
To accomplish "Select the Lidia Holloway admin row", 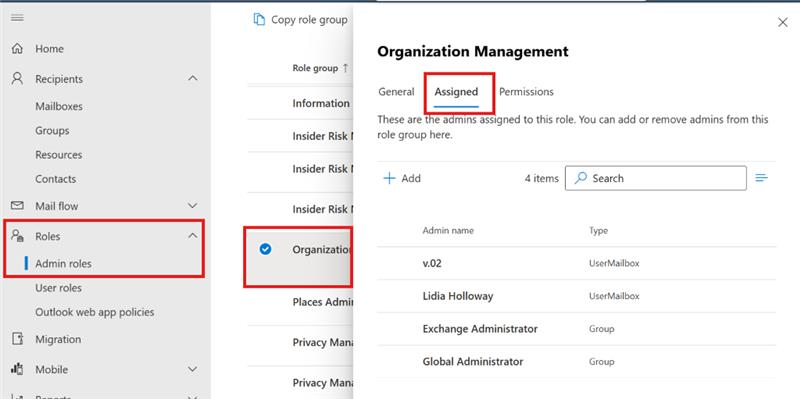I will (577, 296).
